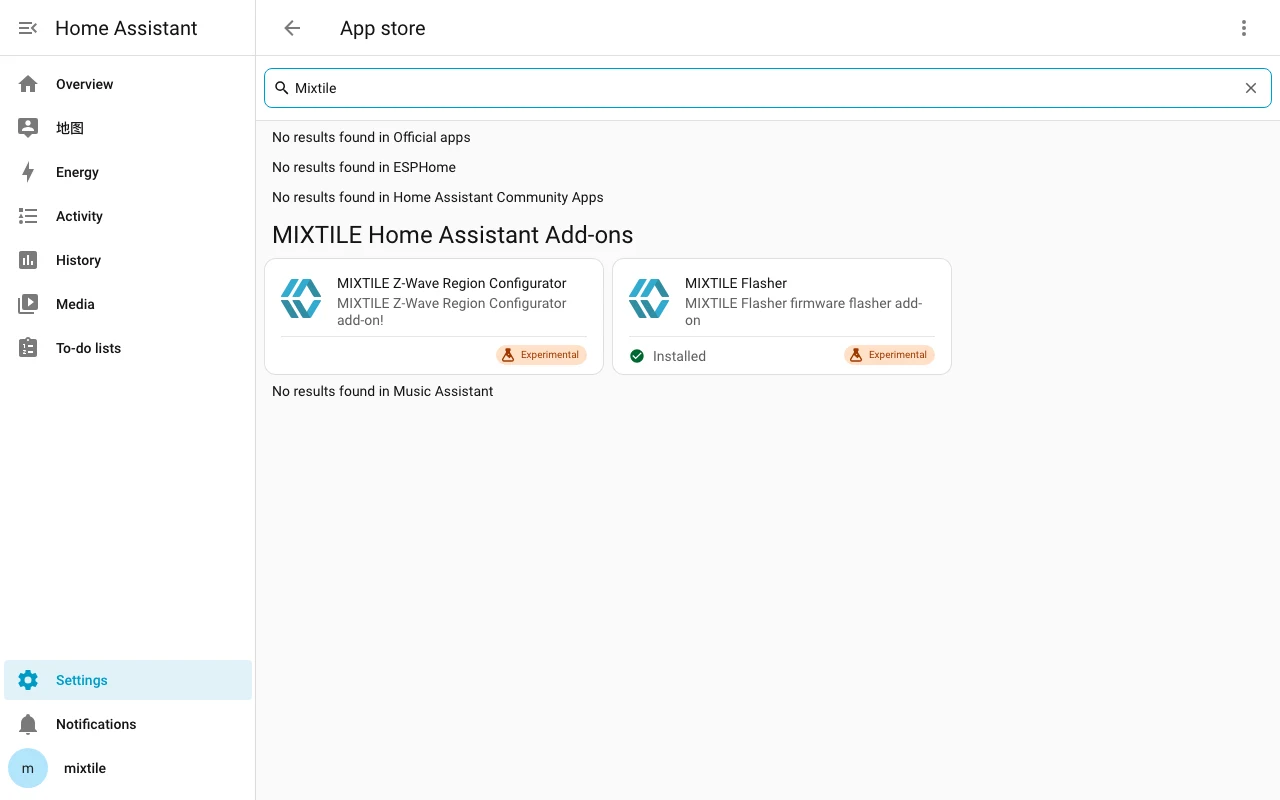The width and height of the screenshot is (1280, 800).
Task: Click "No results found in Official apps"
Action: tap(371, 137)
